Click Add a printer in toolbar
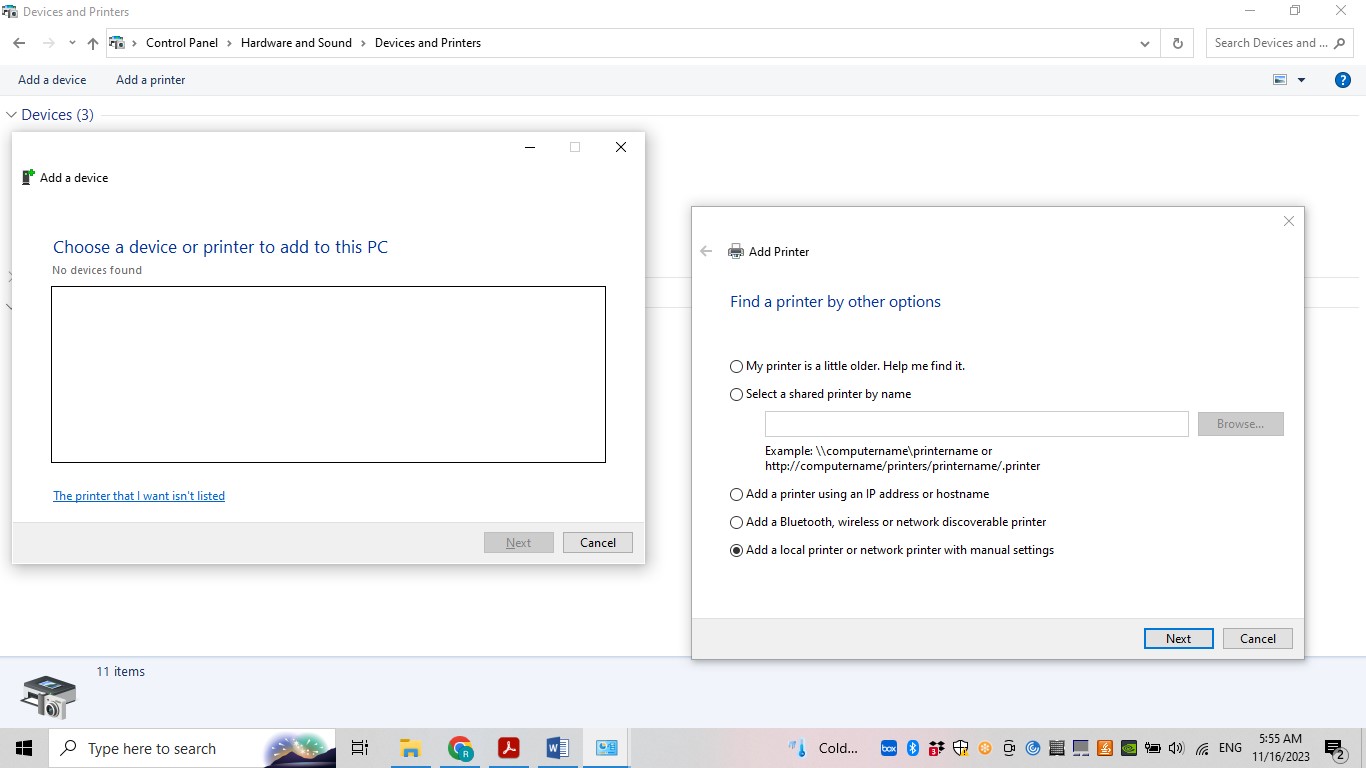 [x=151, y=80]
